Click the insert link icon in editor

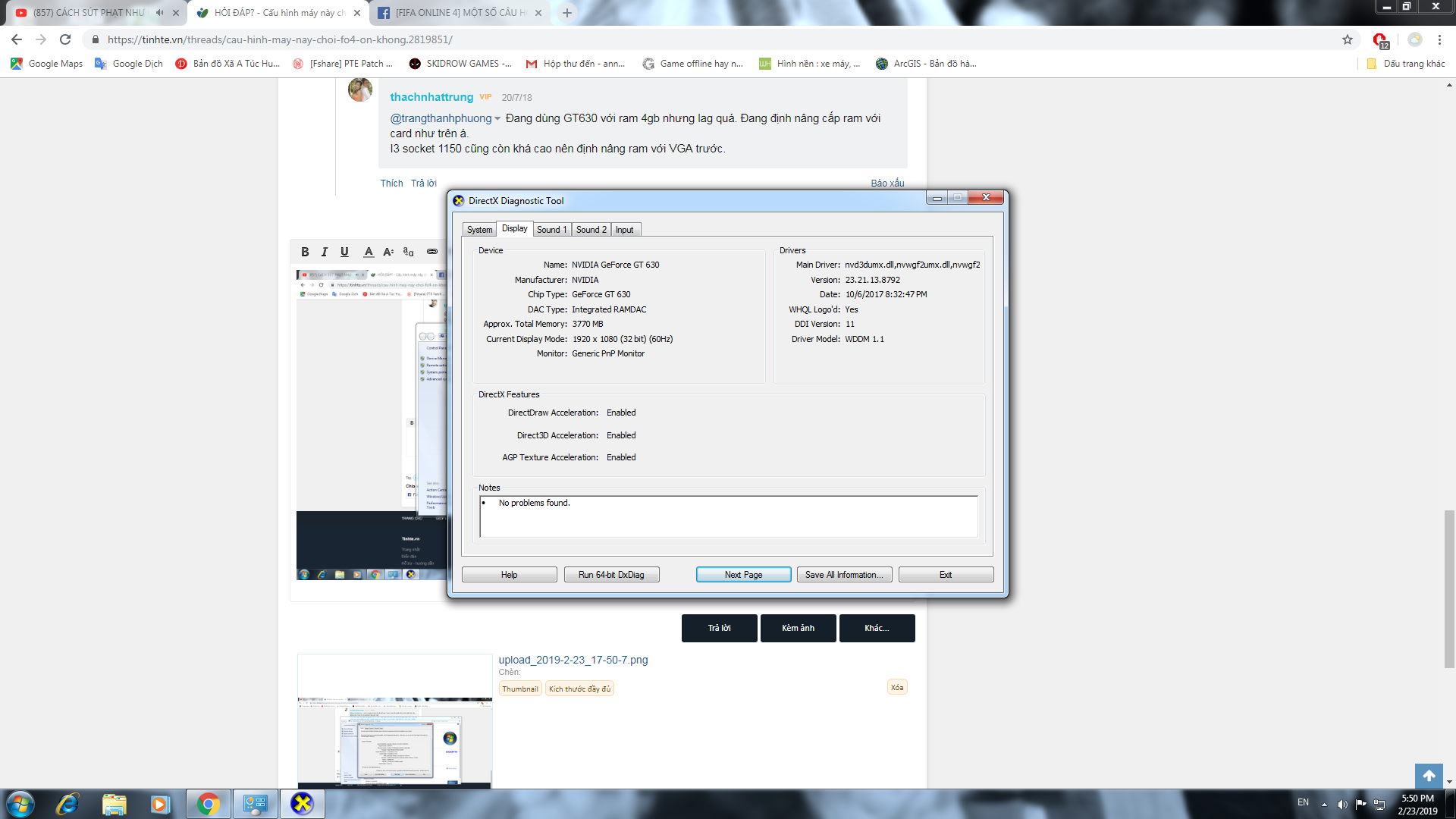(x=432, y=252)
